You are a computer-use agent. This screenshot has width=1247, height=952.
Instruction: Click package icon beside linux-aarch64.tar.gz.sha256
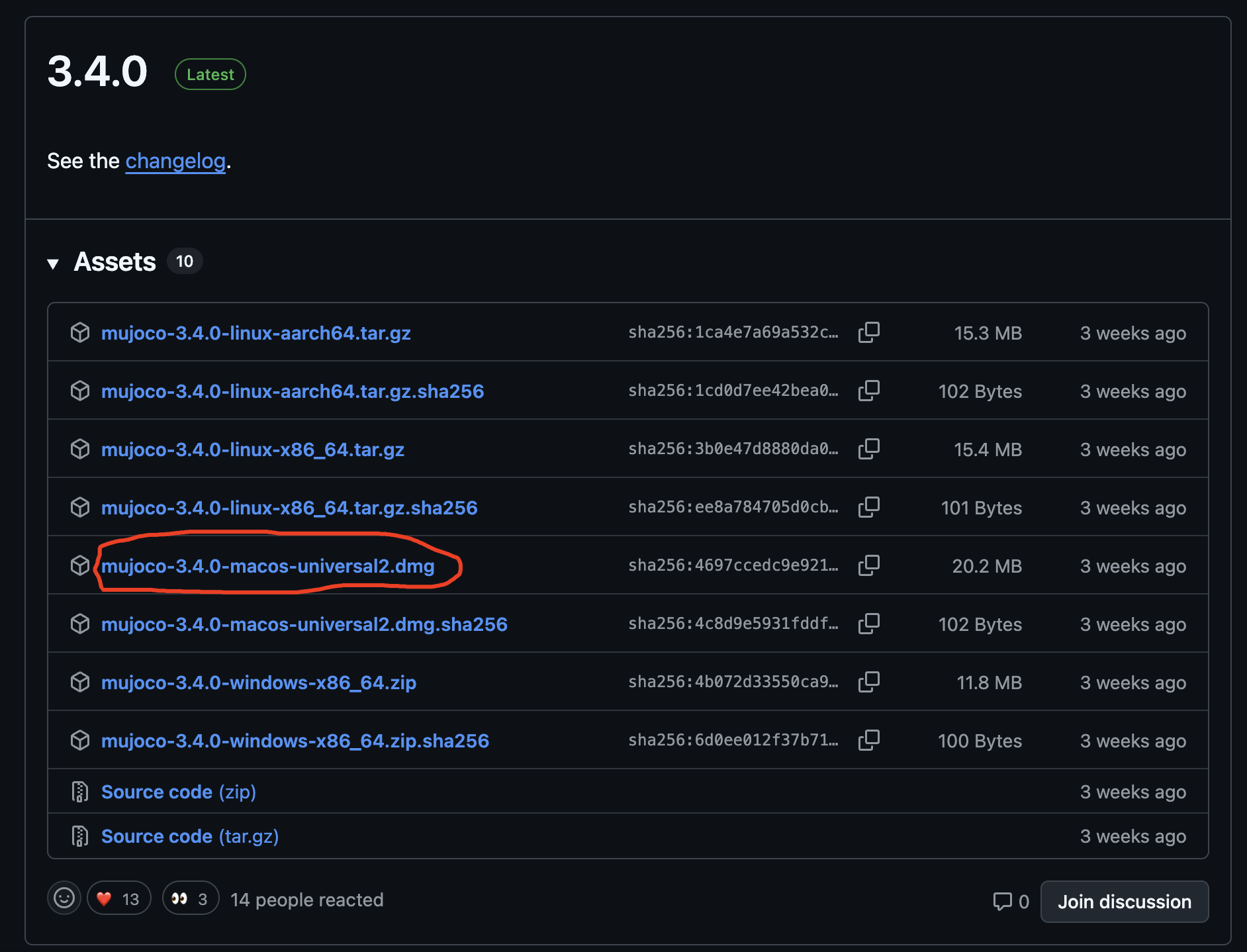click(x=80, y=391)
